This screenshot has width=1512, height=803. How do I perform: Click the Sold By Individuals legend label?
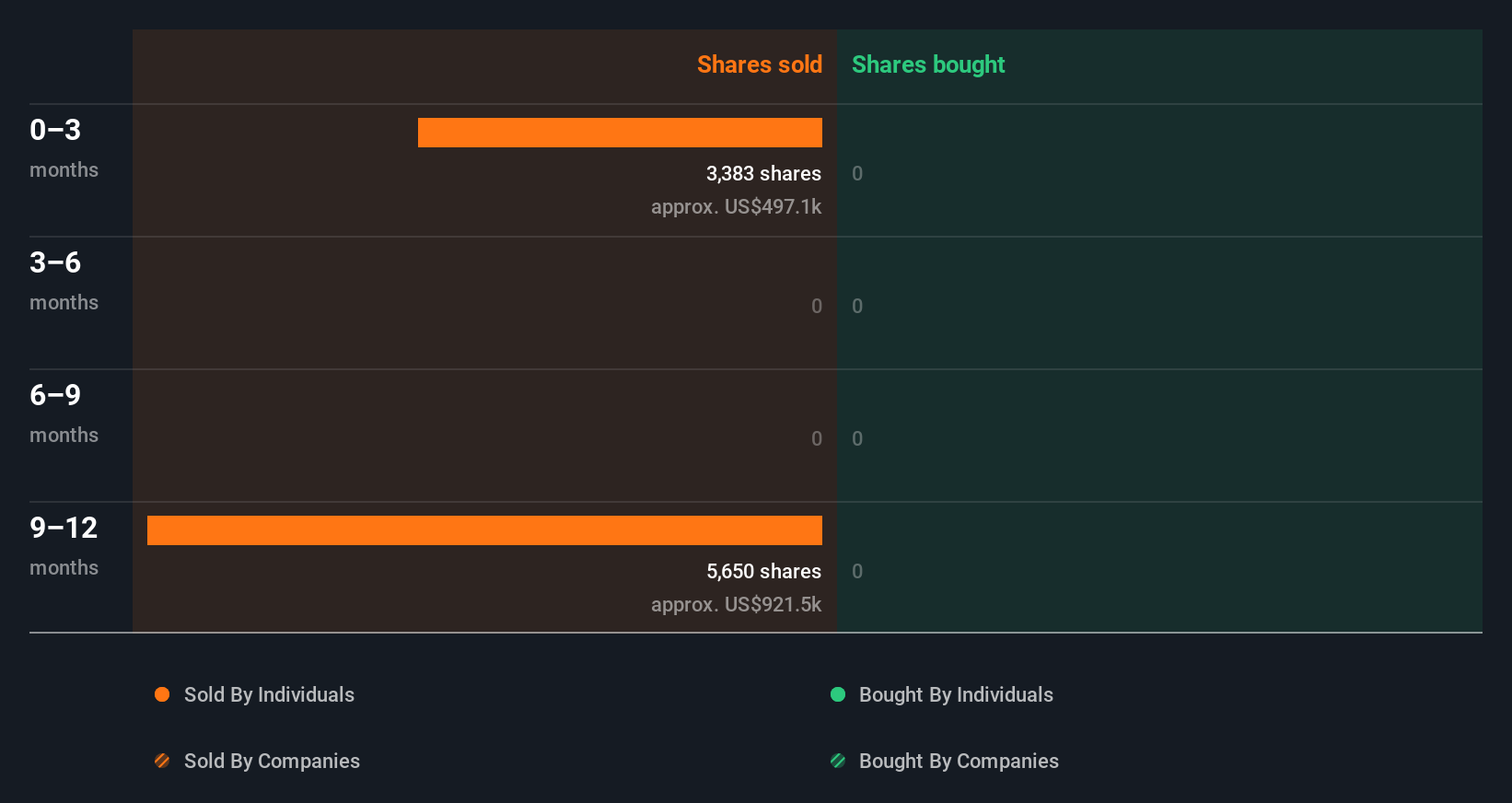(x=269, y=694)
